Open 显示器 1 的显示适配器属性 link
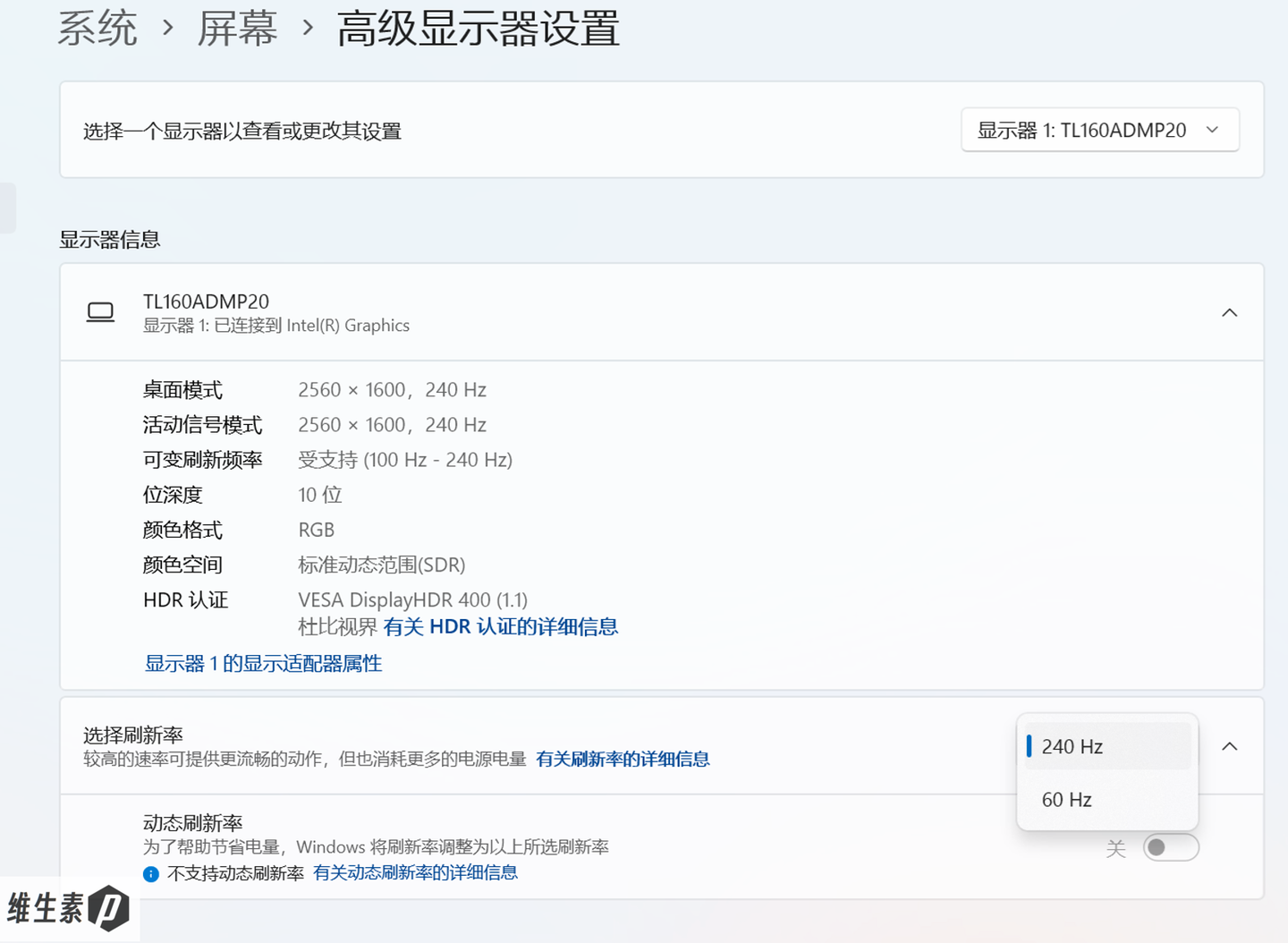This screenshot has width=1288, height=943. [x=263, y=663]
